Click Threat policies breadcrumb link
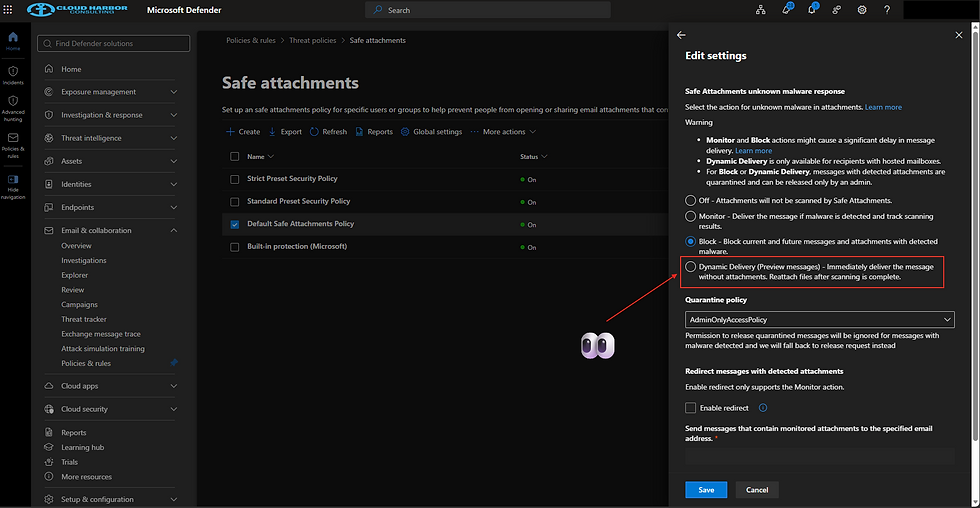 [x=312, y=41]
